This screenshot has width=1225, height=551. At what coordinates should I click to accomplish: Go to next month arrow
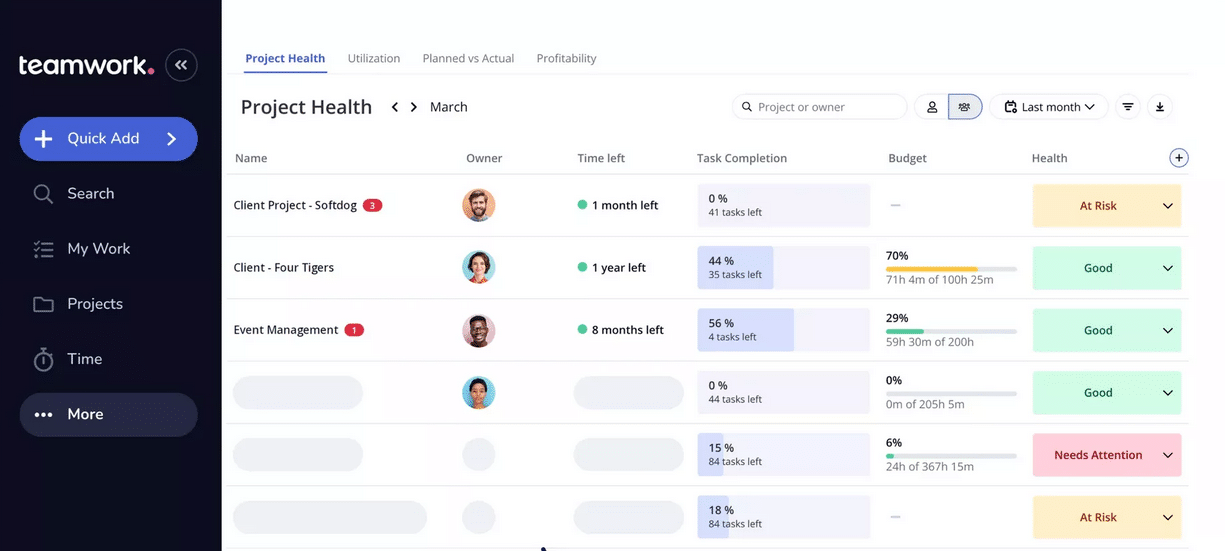coord(414,107)
